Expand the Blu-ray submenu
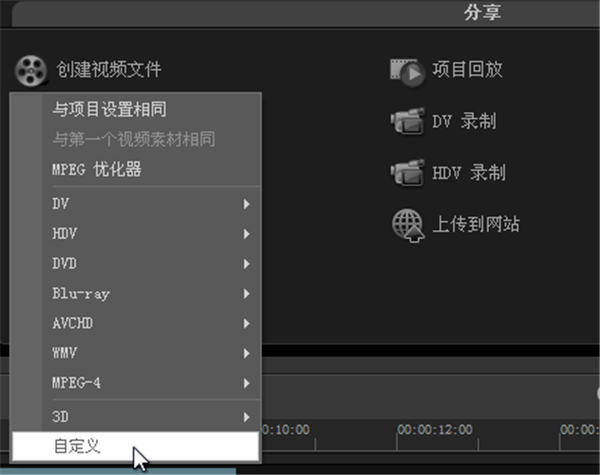 pos(136,293)
